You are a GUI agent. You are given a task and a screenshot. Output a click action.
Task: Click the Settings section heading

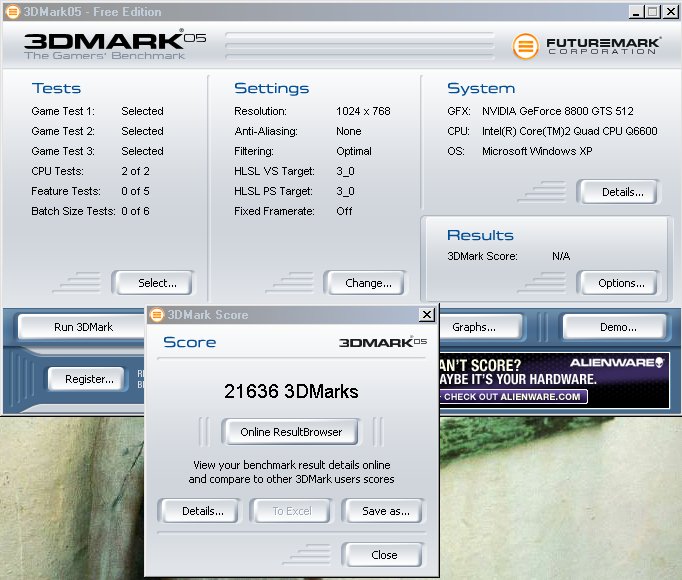[271, 88]
